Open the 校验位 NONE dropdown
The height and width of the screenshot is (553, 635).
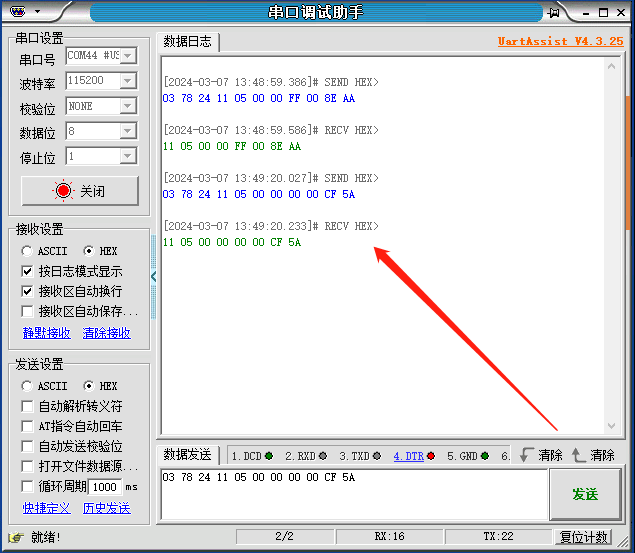[128, 106]
